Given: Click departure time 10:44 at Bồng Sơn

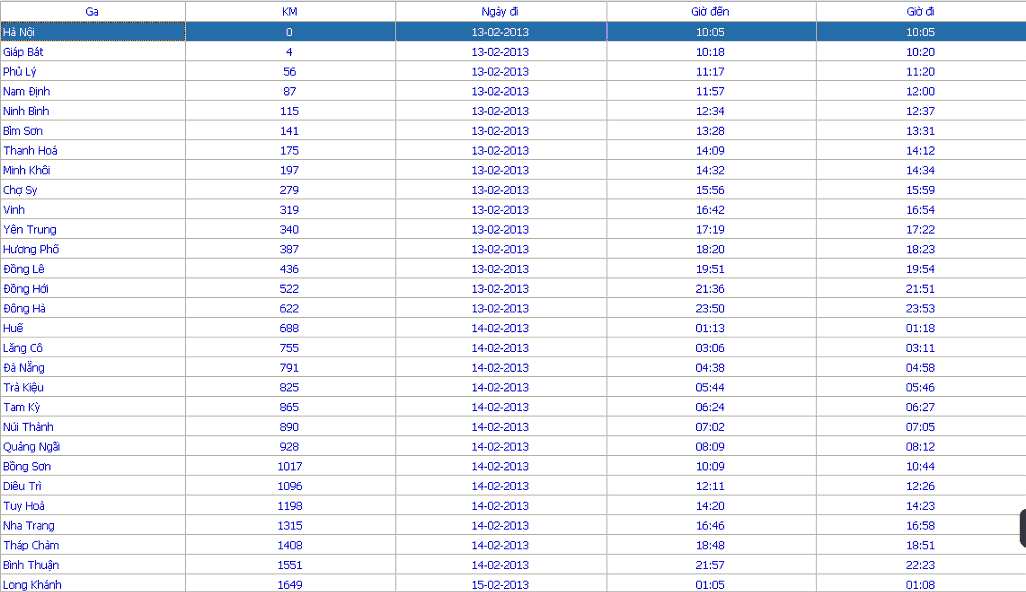Looking at the screenshot, I should tap(921, 466).
